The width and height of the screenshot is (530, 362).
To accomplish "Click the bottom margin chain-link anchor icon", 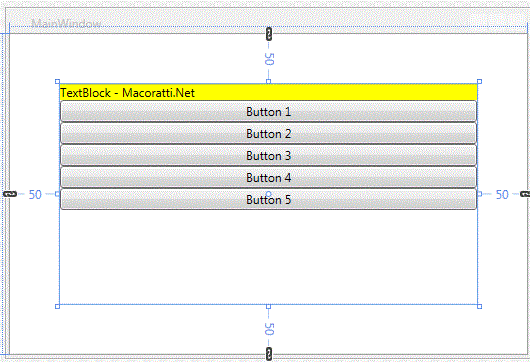I will coord(269,354).
